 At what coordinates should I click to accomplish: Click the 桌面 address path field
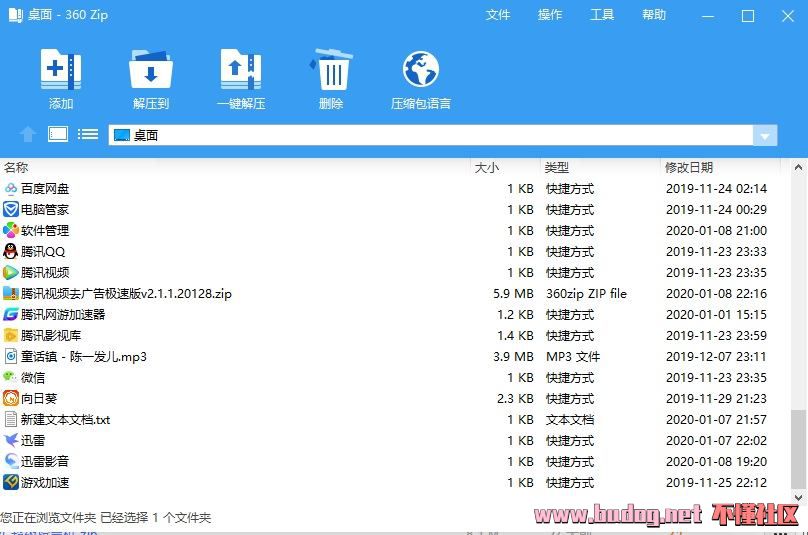point(431,136)
